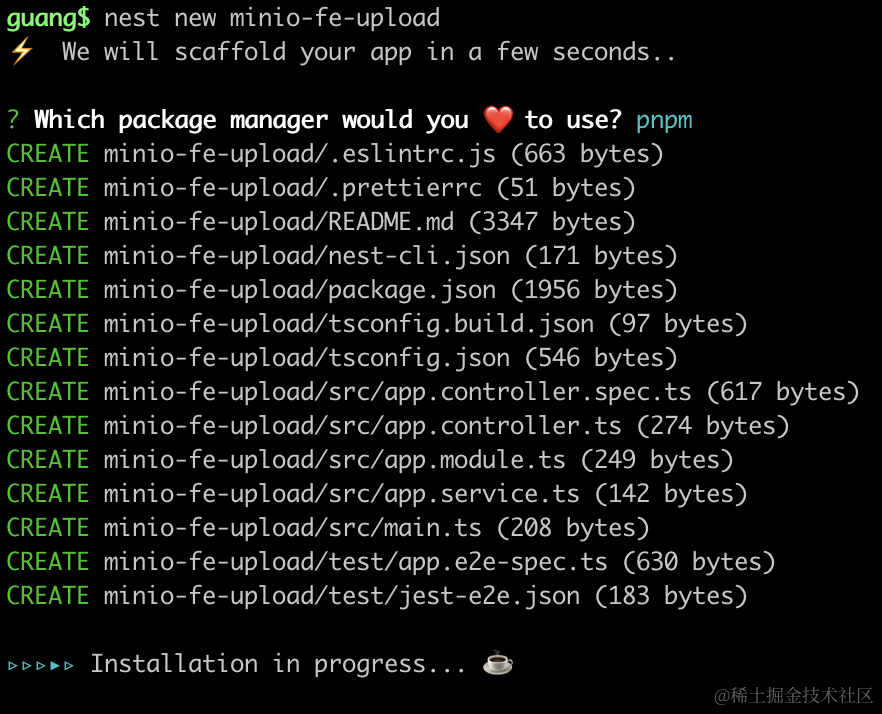Viewport: 882px width, 714px height.
Task: Click the coffee cup emoji
Action: point(497,663)
